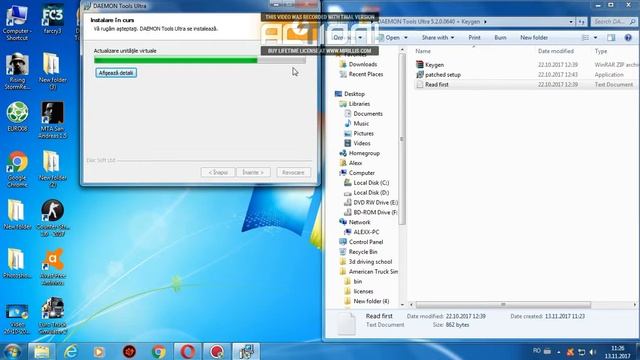Toggle the Explorer preview pane icon
The width and height of the screenshot is (640, 360).
click(611, 38)
